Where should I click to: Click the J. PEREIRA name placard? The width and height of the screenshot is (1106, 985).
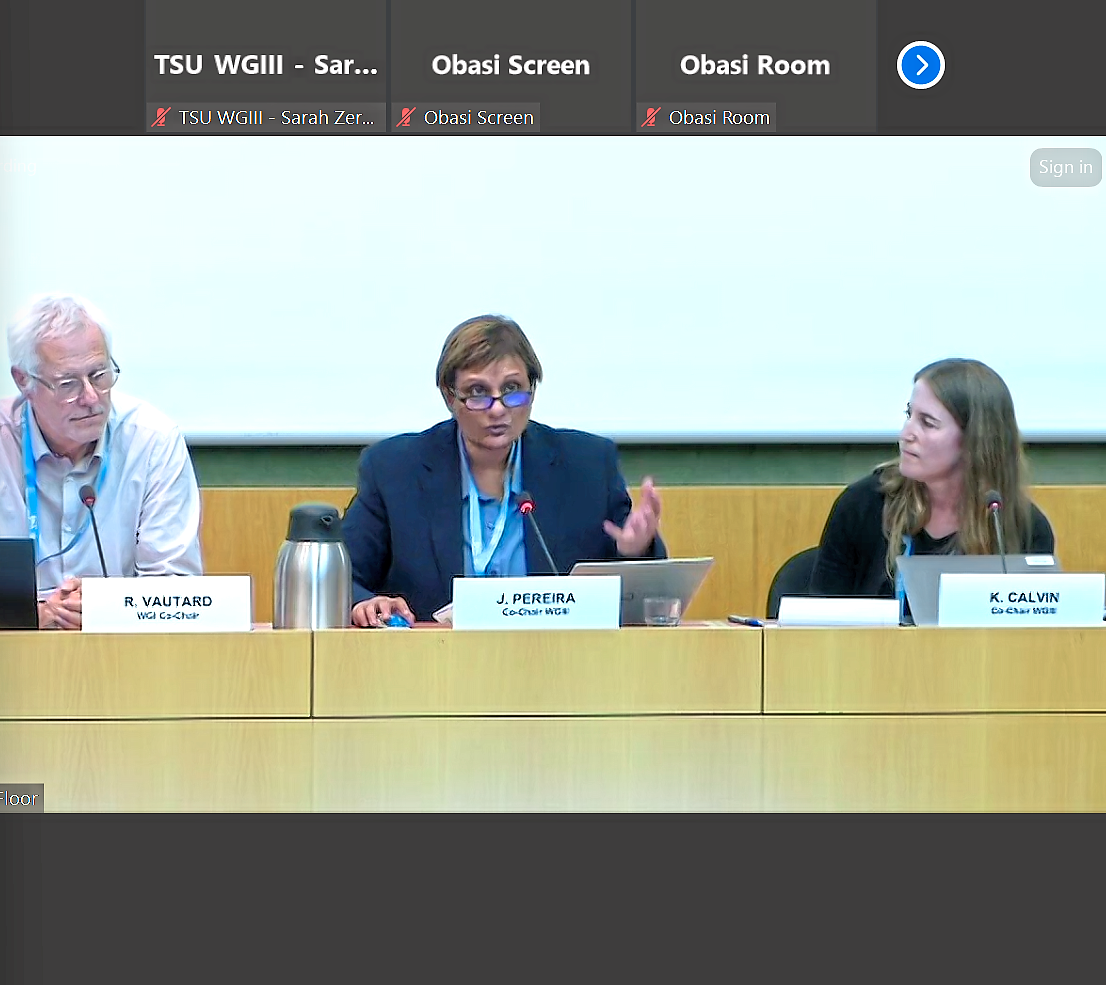tap(536, 603)
